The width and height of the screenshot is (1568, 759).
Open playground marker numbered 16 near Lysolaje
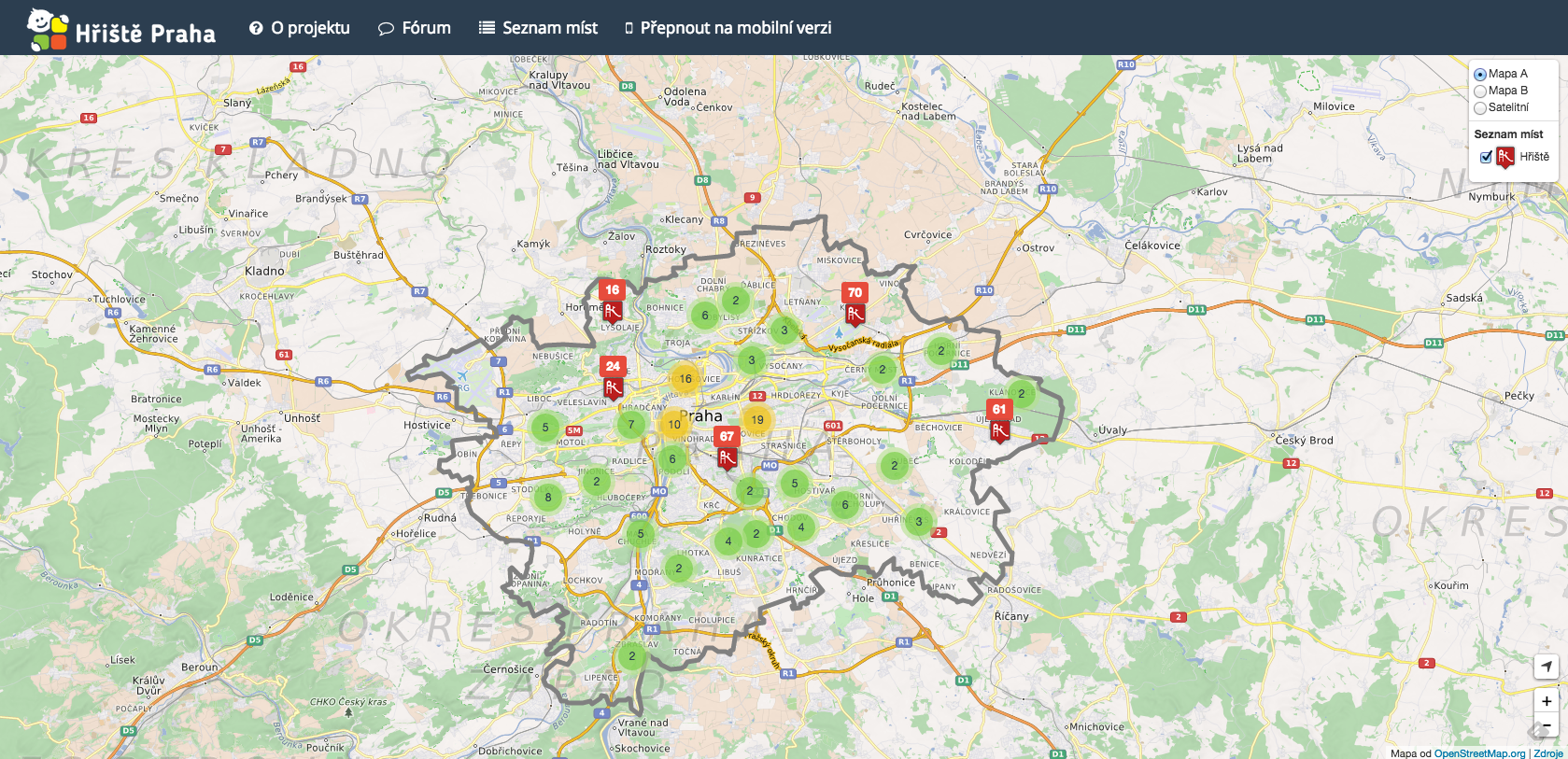coord(612,302)
